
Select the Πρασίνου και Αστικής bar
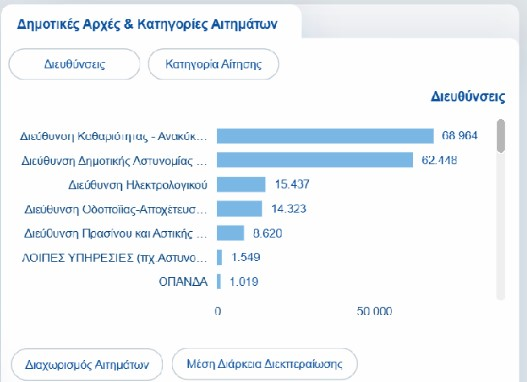click(230, 233)
